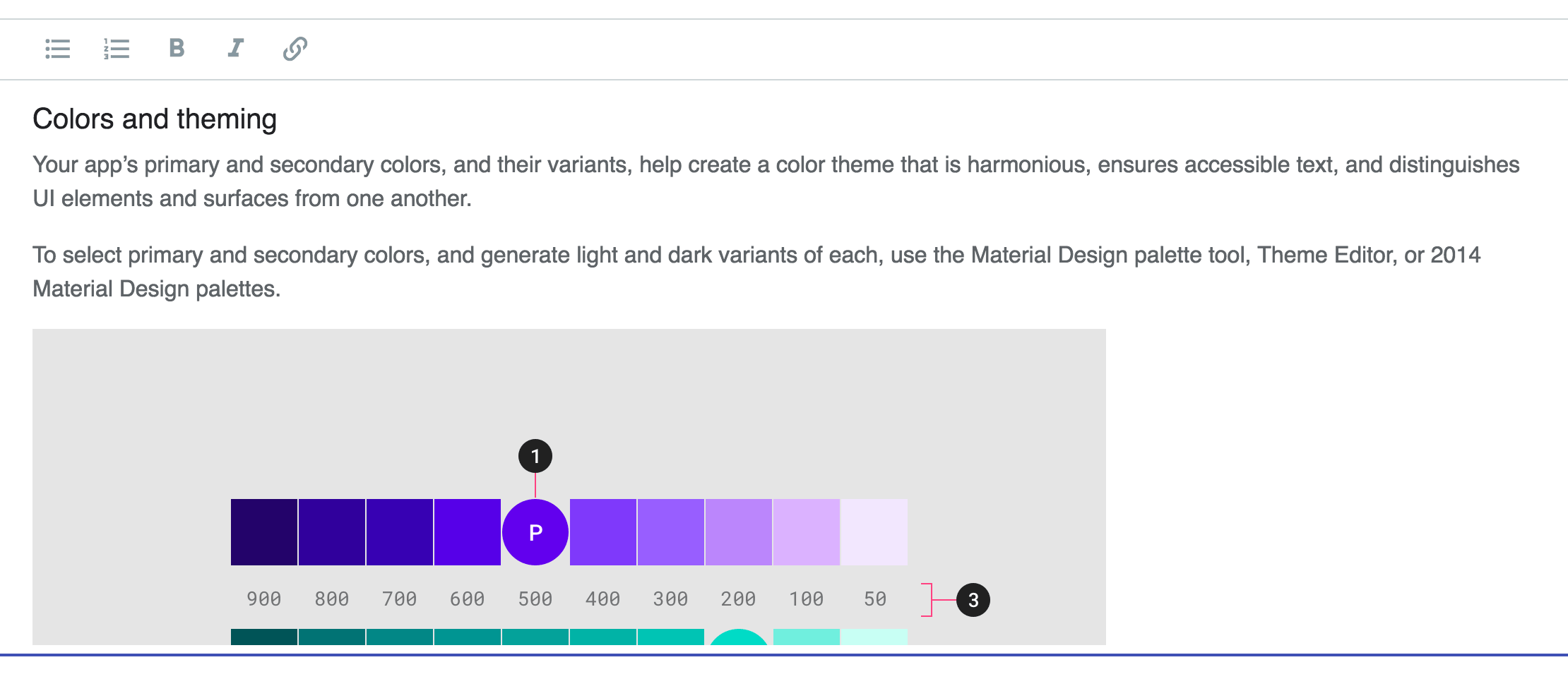The height and width of the screenshot is (679, 1568).
Task: Click callout marker number 1
Action: coord(535,457)
